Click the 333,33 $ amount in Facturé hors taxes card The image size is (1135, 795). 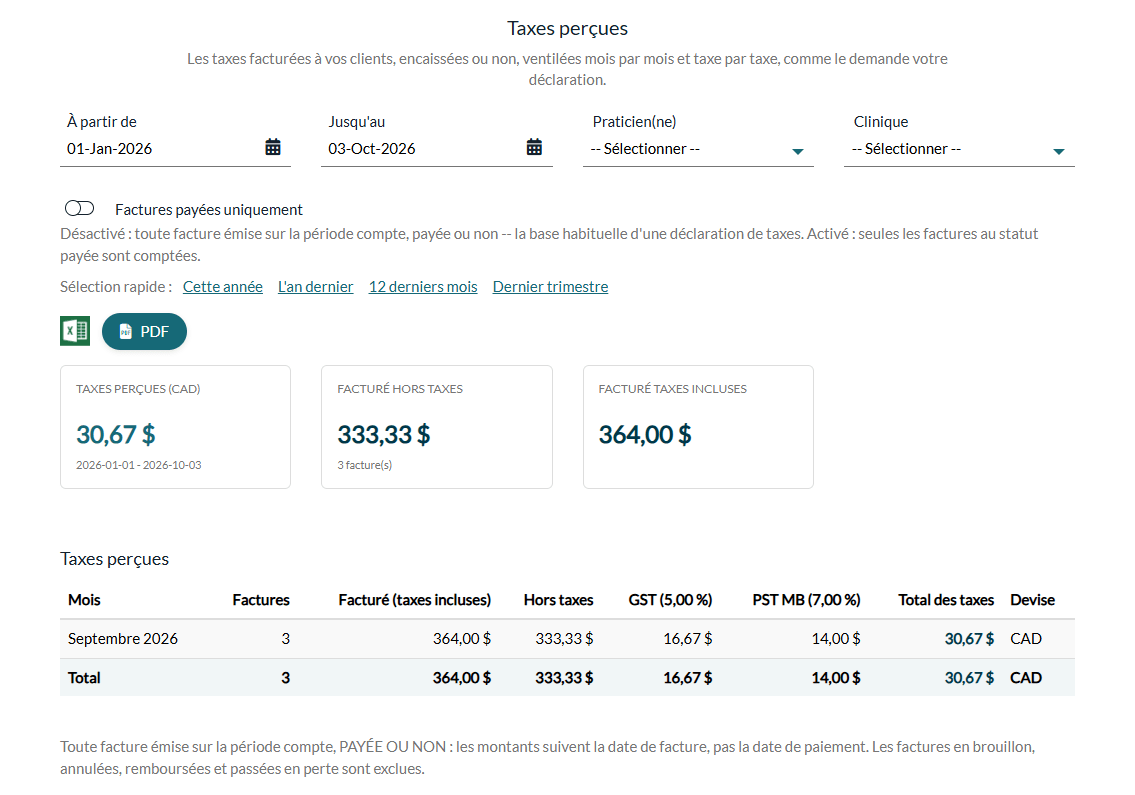pyautogui.click(x=384, y=434)
